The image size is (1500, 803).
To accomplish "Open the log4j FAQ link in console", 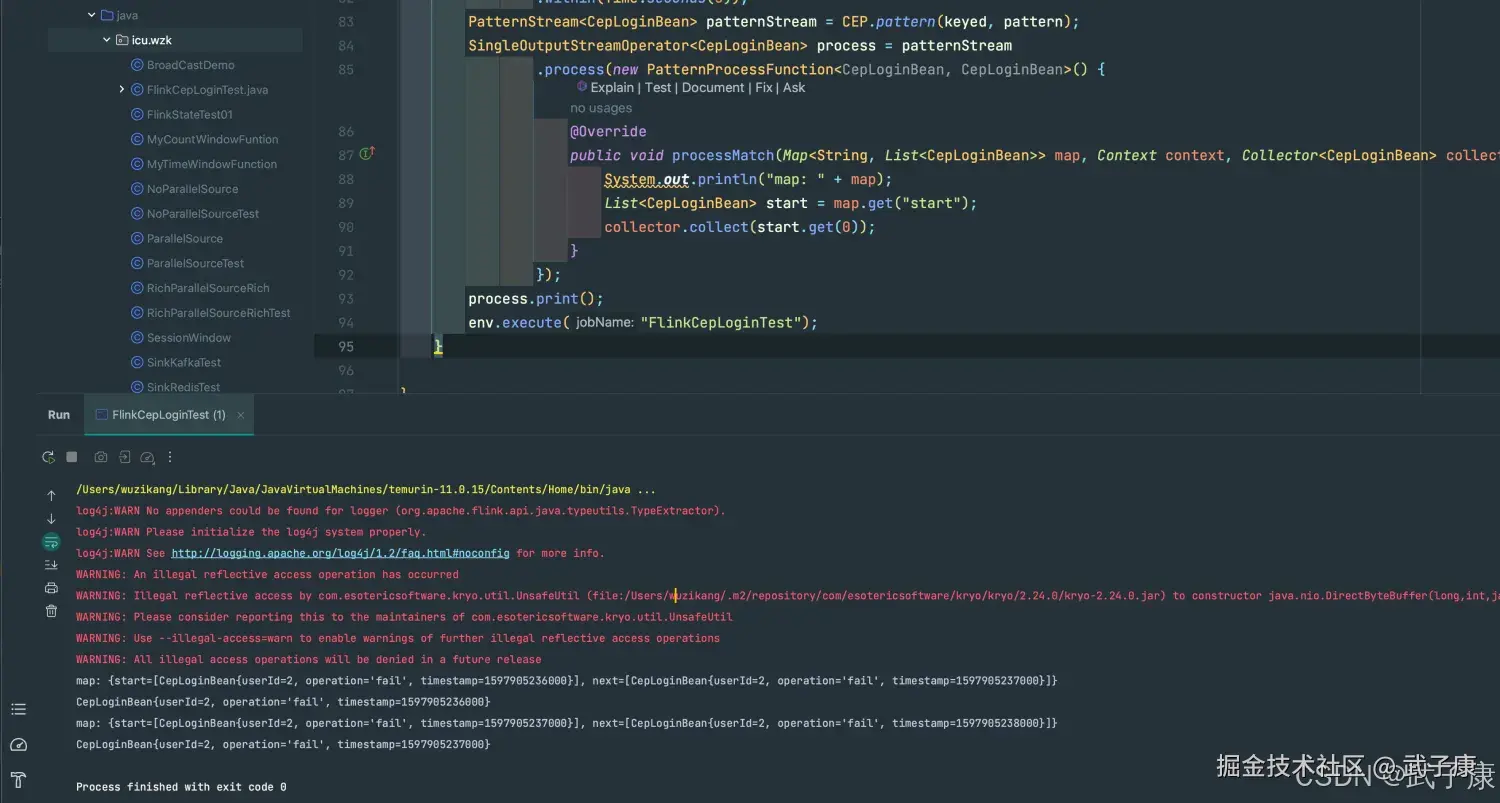I will (x=341, y=553).
